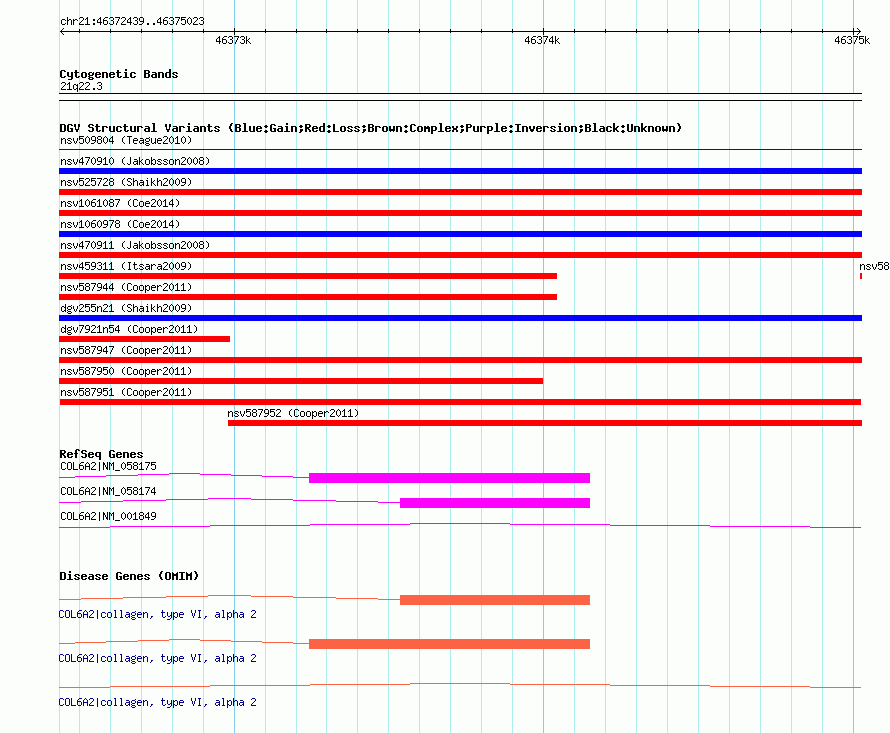Click the 46373k ruler tick label
Image resolution: width=890 pixels, height=733 pixels.
[233, 40]
